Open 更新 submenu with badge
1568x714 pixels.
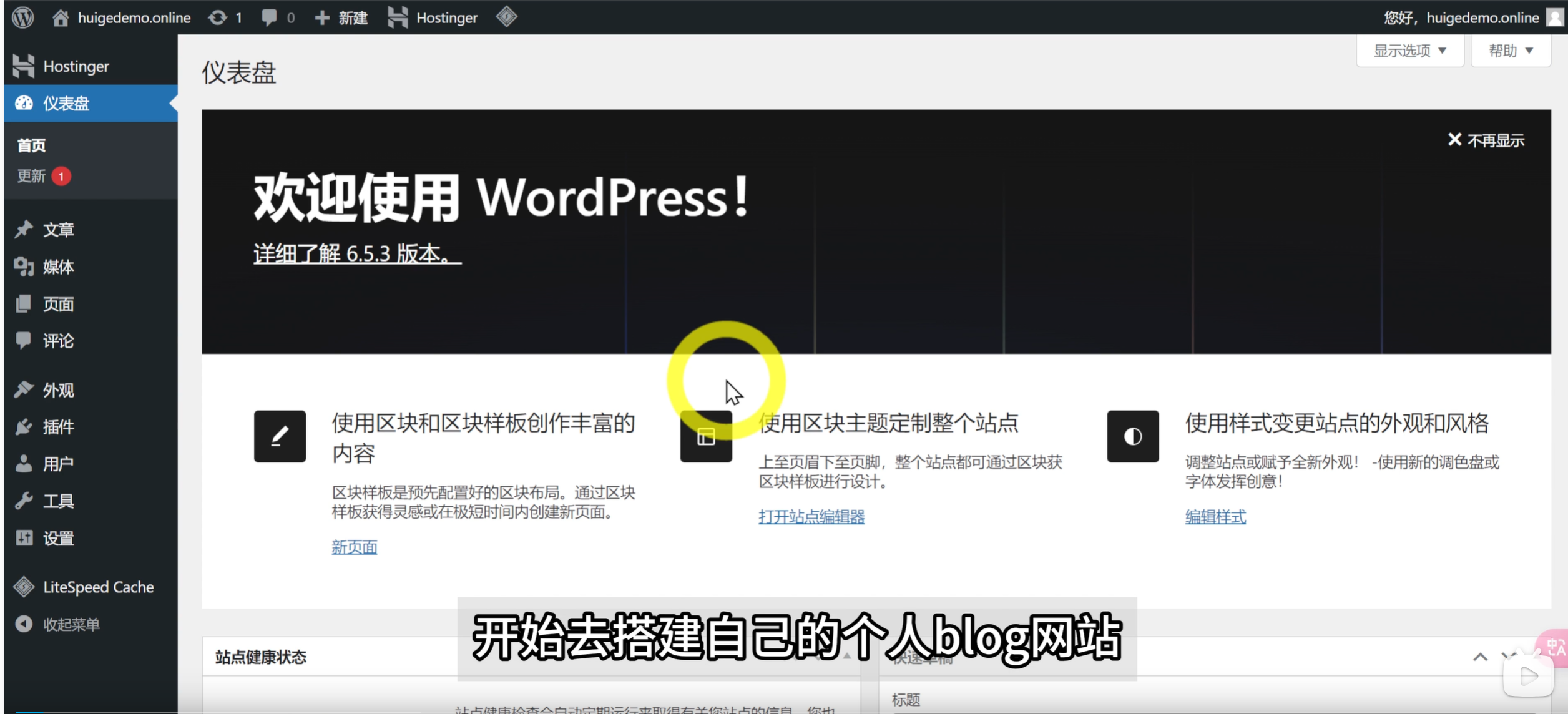tap(44, 176)
